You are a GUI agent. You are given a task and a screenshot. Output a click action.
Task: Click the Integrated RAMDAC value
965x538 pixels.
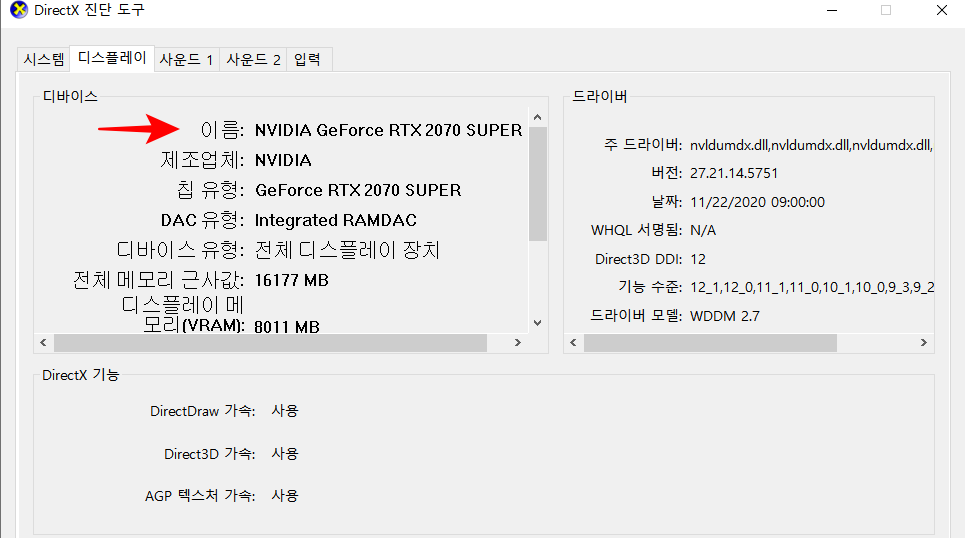pos(336,220)
